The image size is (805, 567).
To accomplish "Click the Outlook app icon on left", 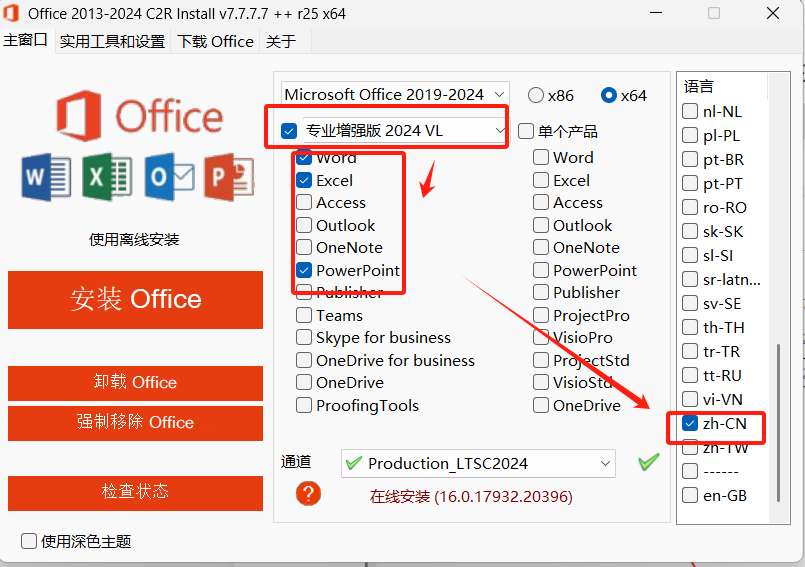I will tap(169, 177).
